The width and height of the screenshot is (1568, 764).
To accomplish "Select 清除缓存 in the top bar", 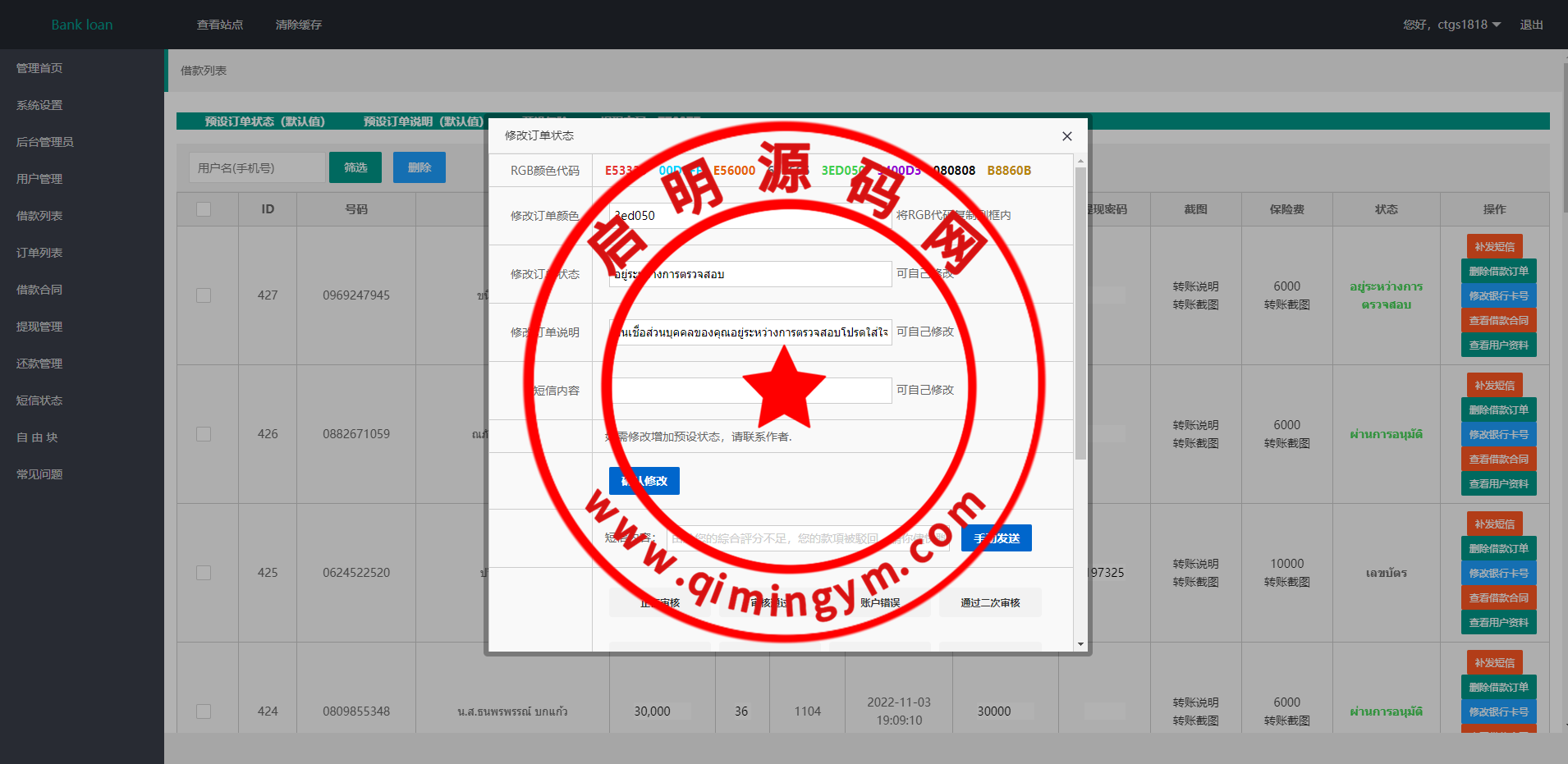I will [x=299, y=25].
